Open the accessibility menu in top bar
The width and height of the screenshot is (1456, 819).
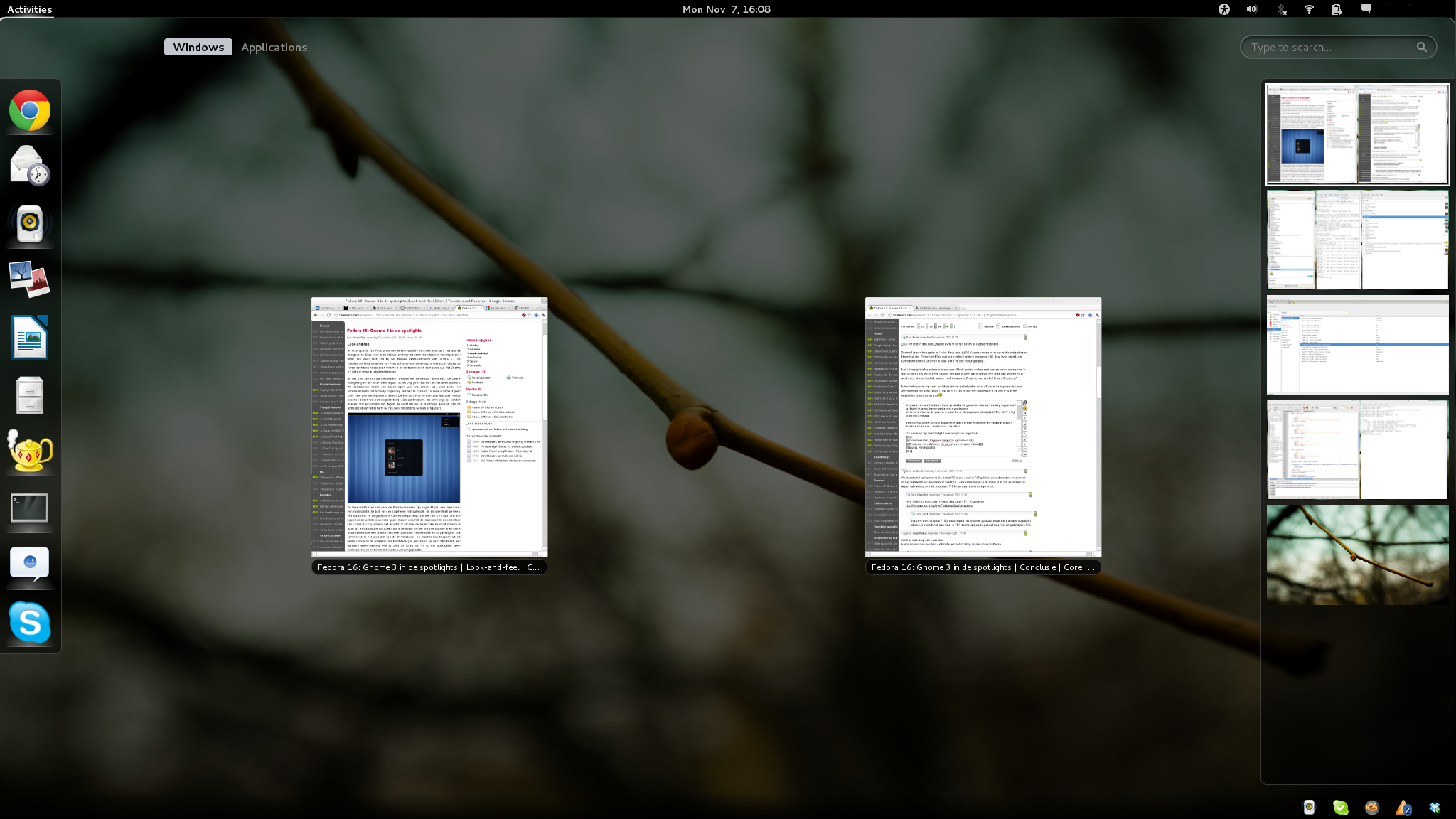pos(1224,9)
